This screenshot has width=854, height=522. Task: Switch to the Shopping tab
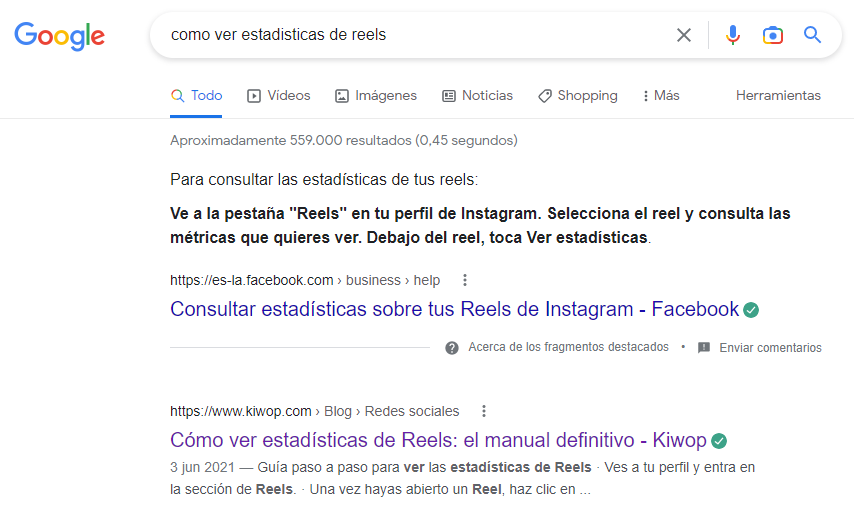pos(578,96)
